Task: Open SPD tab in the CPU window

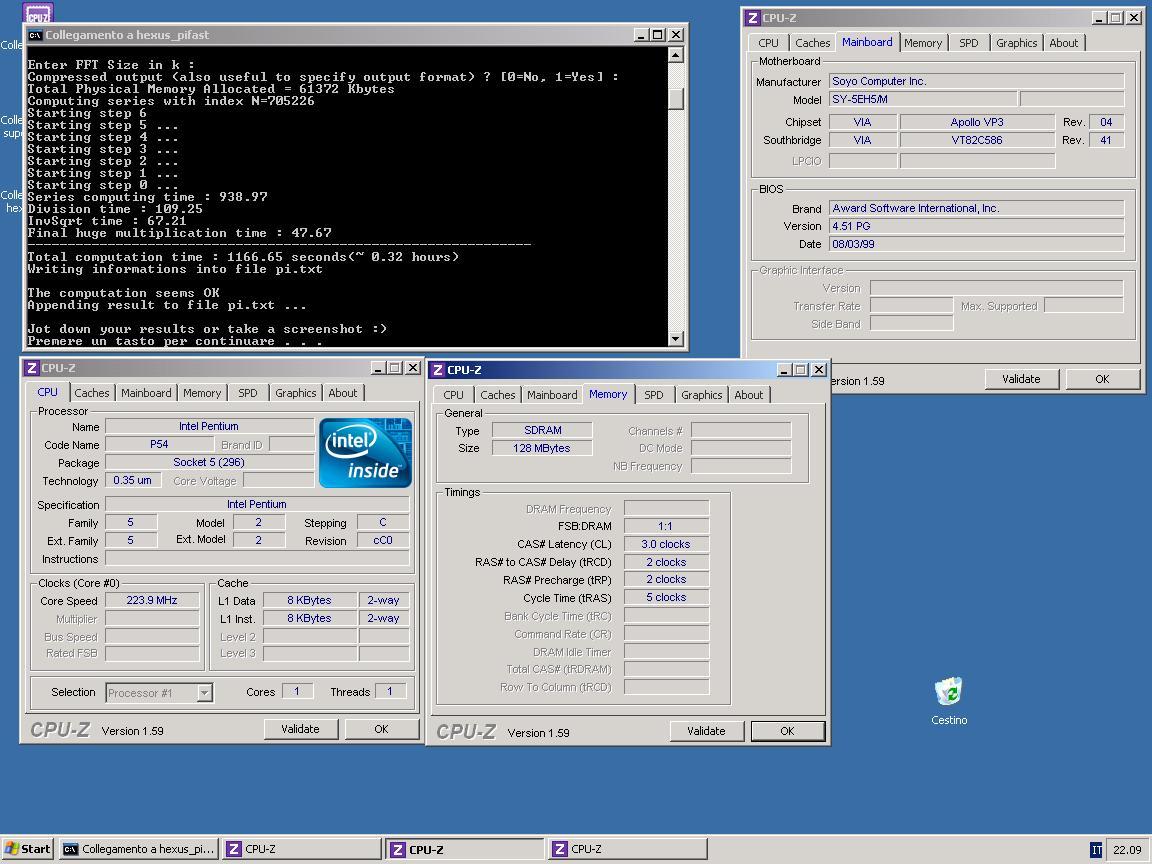Action: point(248,393)
